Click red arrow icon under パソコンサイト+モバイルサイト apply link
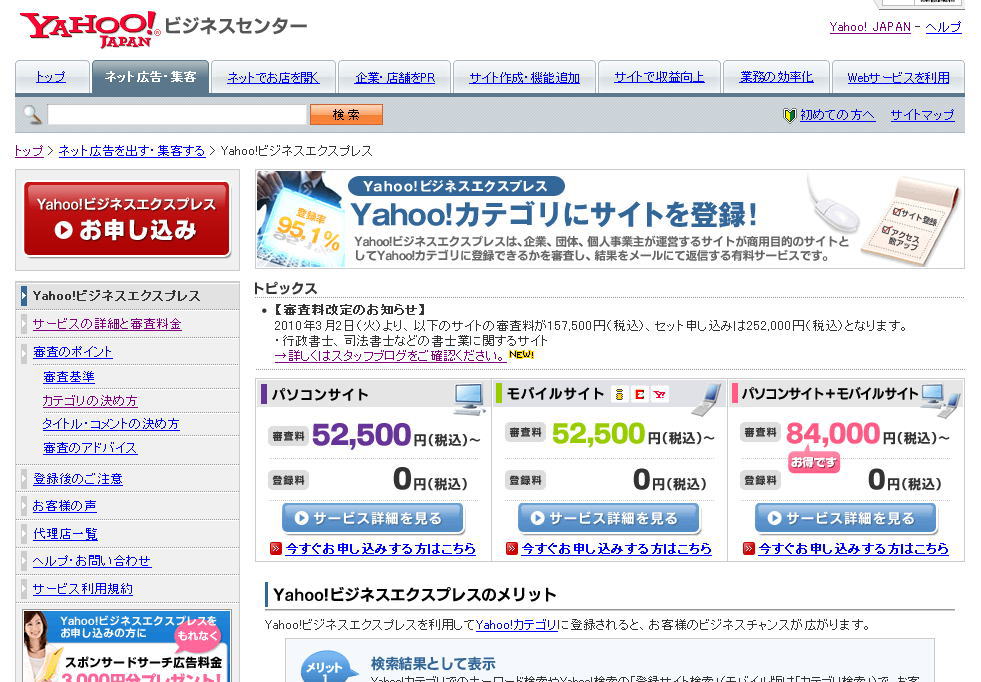Image resolution: width=981 pixels, height=682 pixels. (749, 549)
